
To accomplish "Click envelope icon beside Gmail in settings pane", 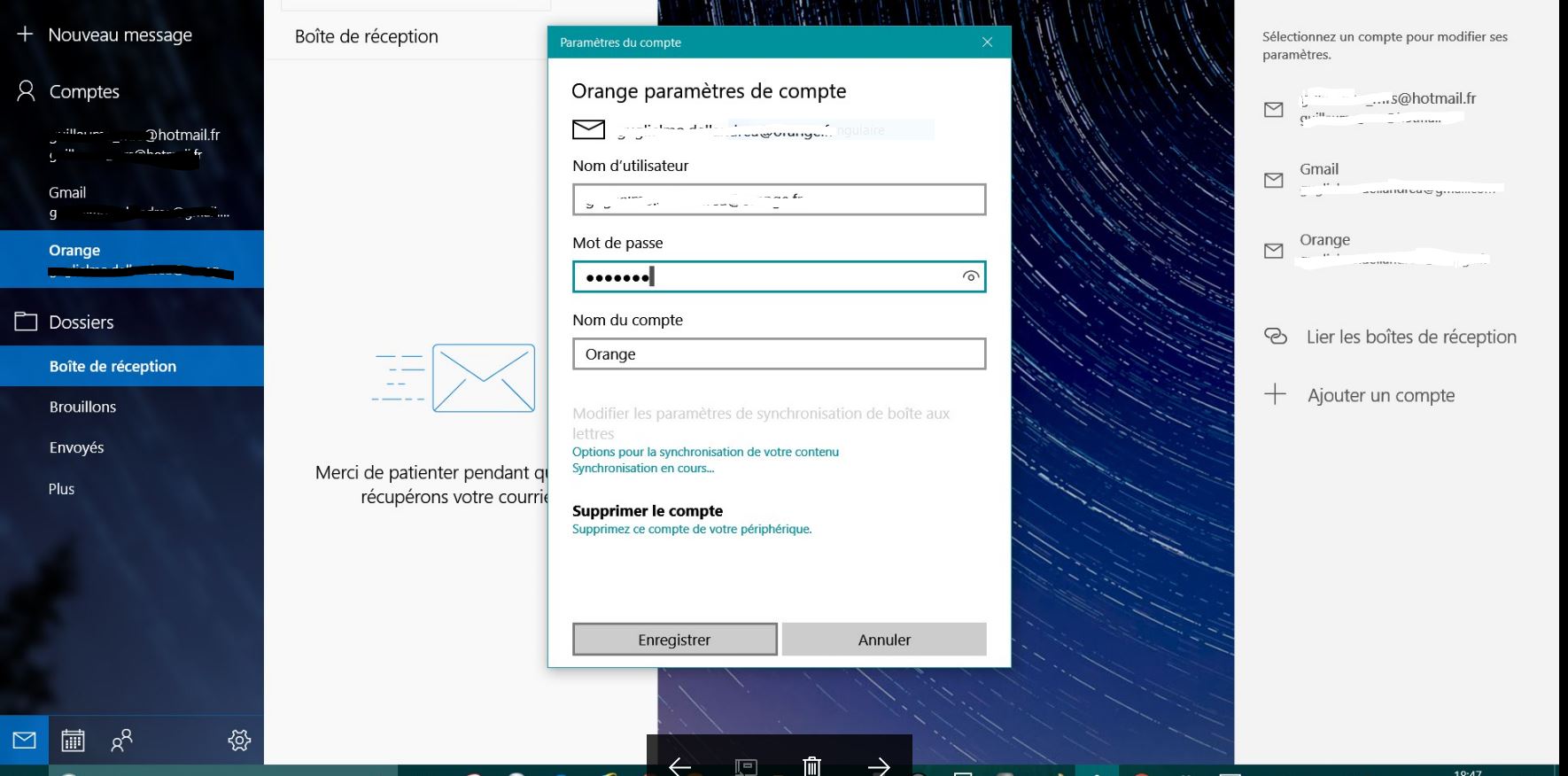I will [x=1274, y=181].
